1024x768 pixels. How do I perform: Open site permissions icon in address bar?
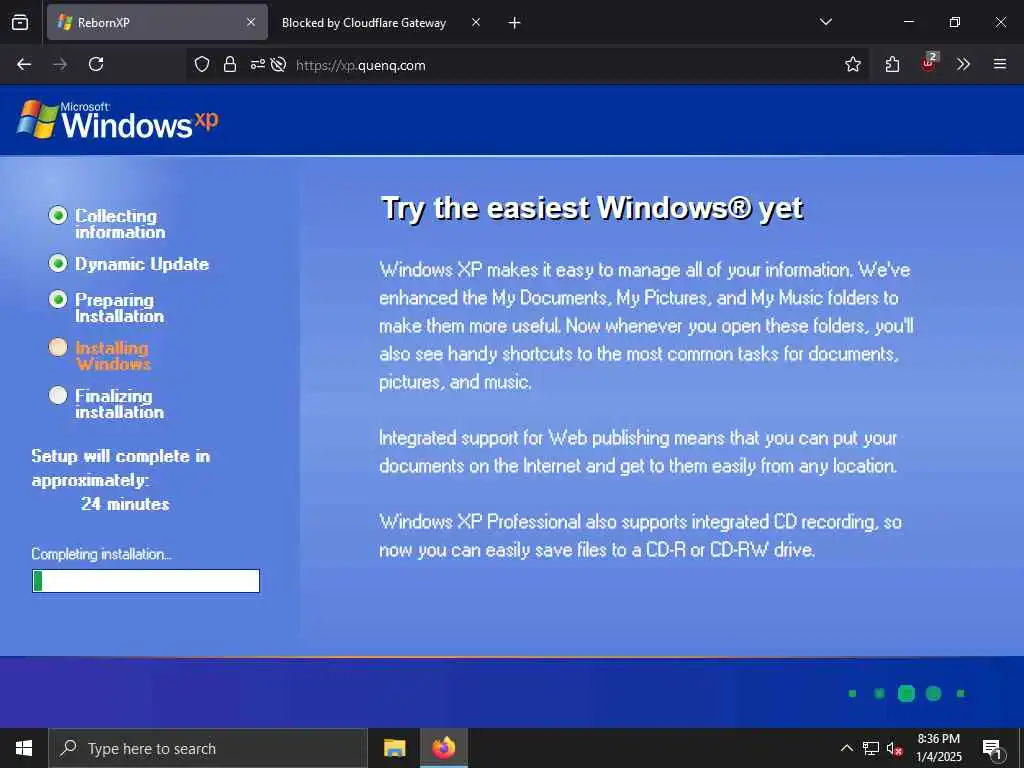click(257, 64)
